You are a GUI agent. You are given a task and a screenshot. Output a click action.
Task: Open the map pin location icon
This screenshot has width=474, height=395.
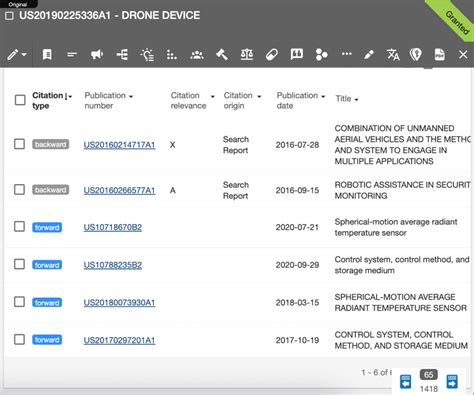pyautogui.click(x=416, y=54)
